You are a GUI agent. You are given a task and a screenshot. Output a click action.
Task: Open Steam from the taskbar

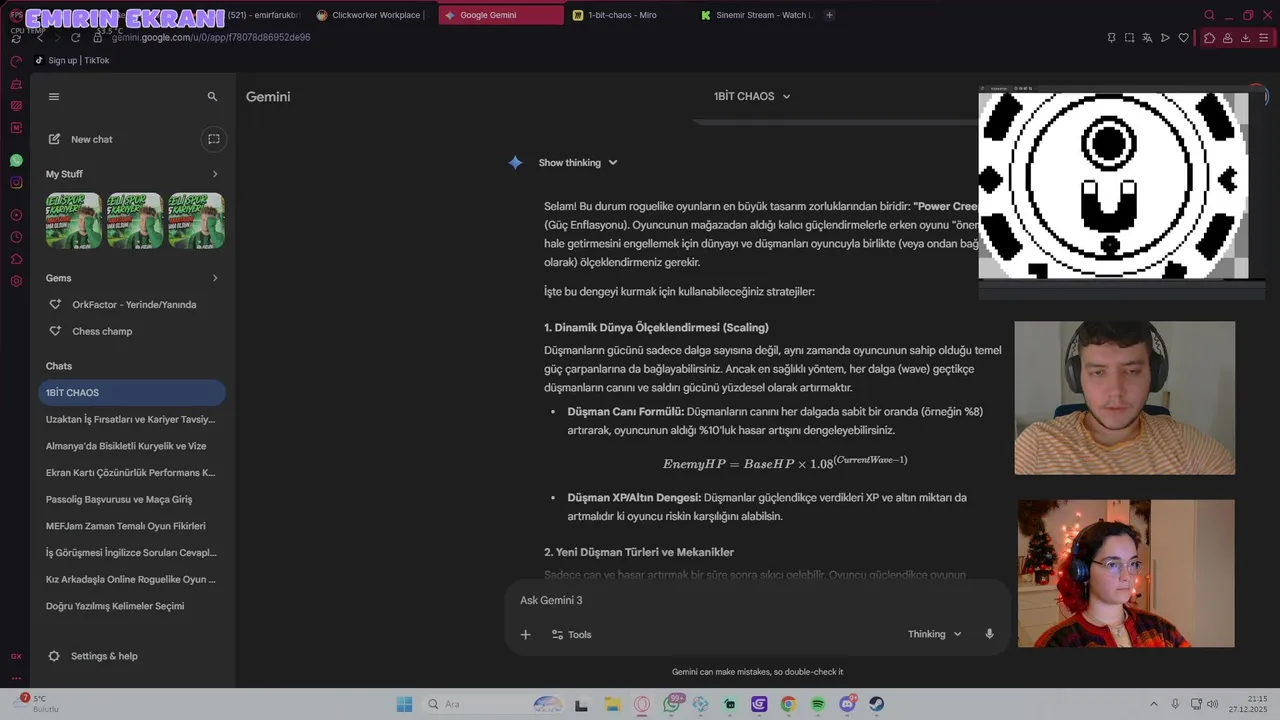coord(876,704)
